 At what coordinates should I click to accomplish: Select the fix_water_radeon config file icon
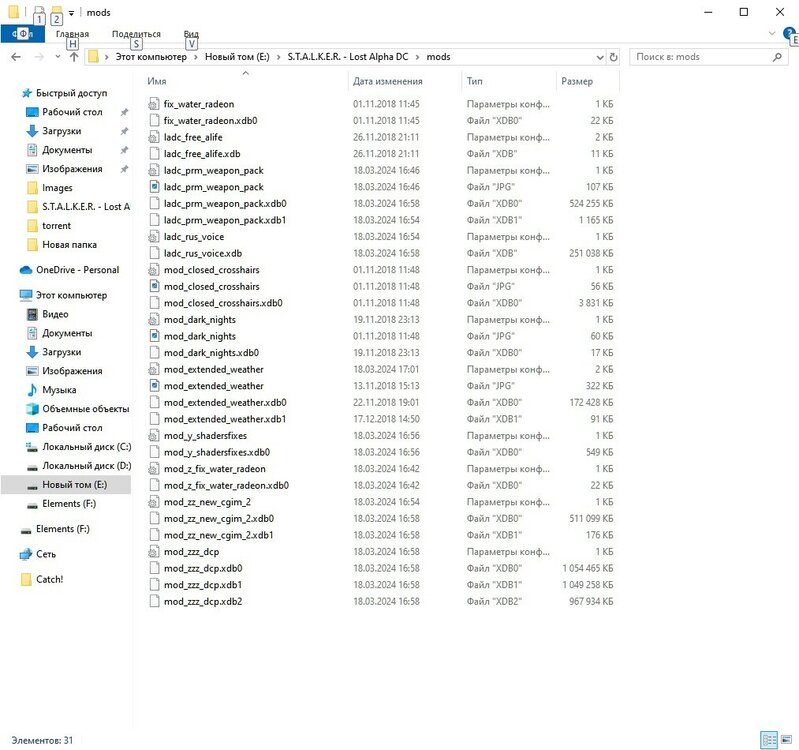click(x=154, y=104)
